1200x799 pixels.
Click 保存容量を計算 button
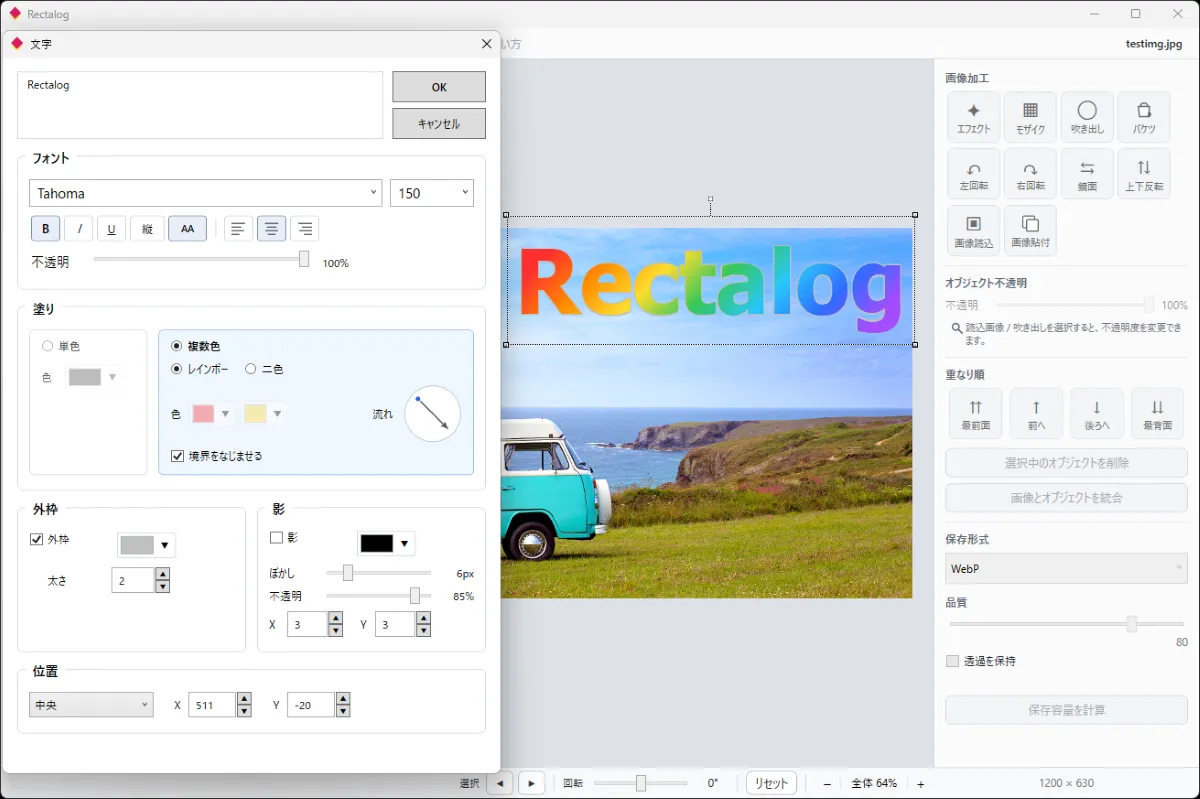point(1066,710)
